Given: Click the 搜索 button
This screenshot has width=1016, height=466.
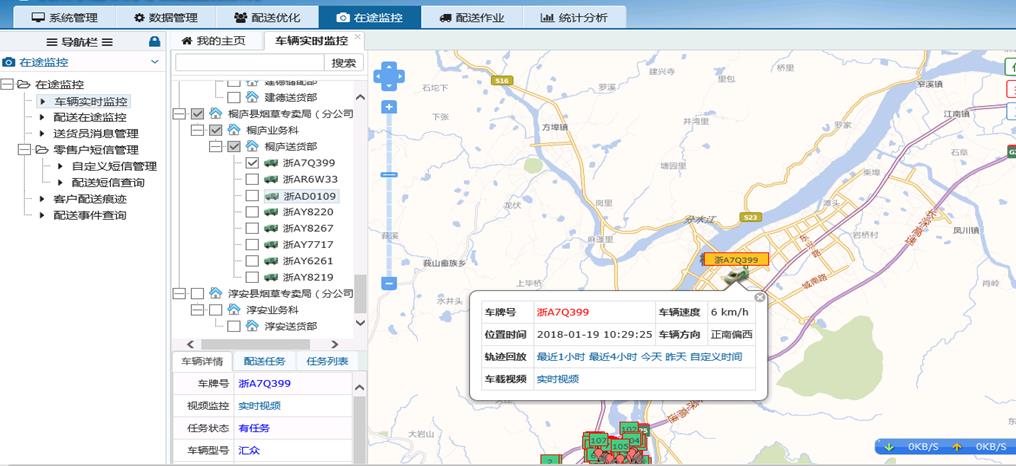Looking at the screenshot, I should 343,62.
